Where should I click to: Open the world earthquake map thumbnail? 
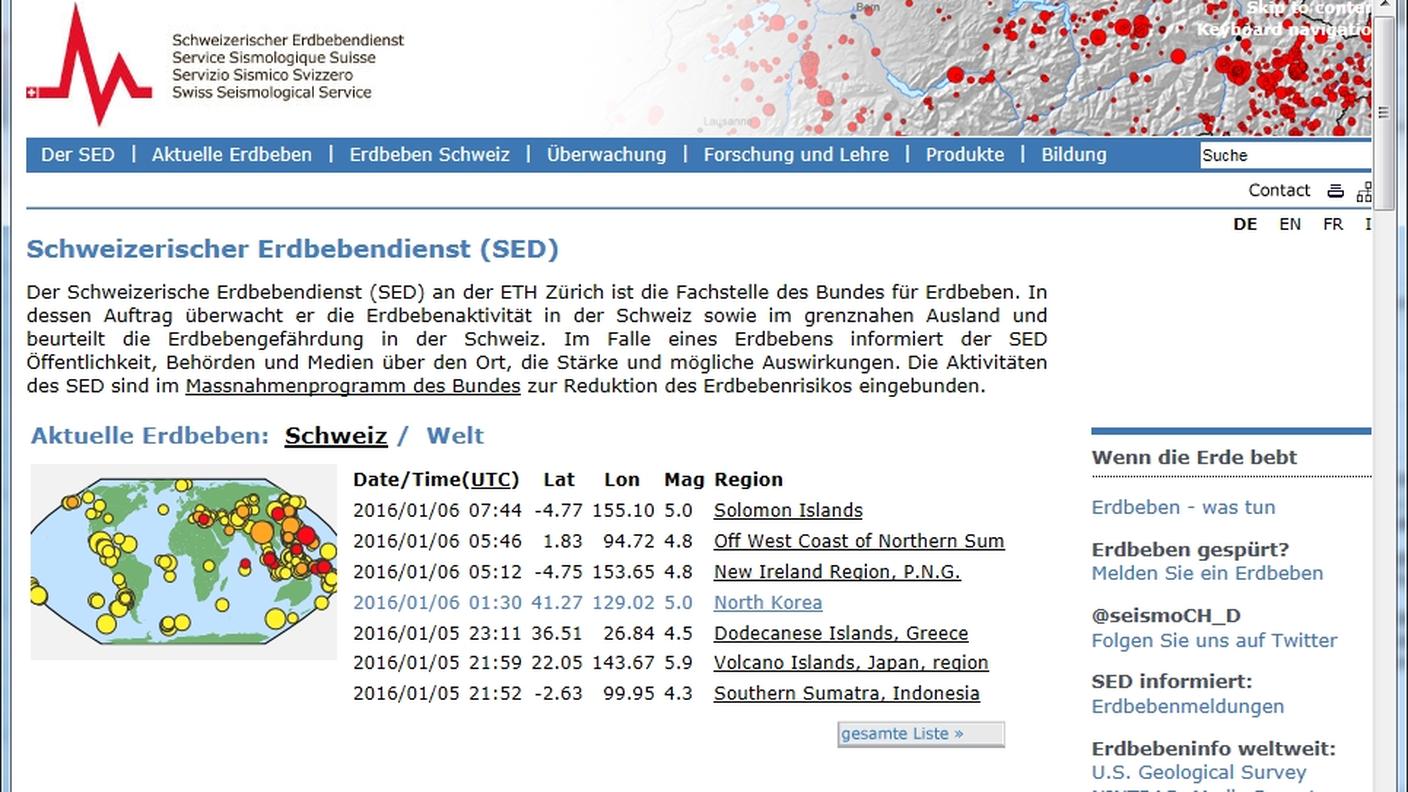click(183, 561)
